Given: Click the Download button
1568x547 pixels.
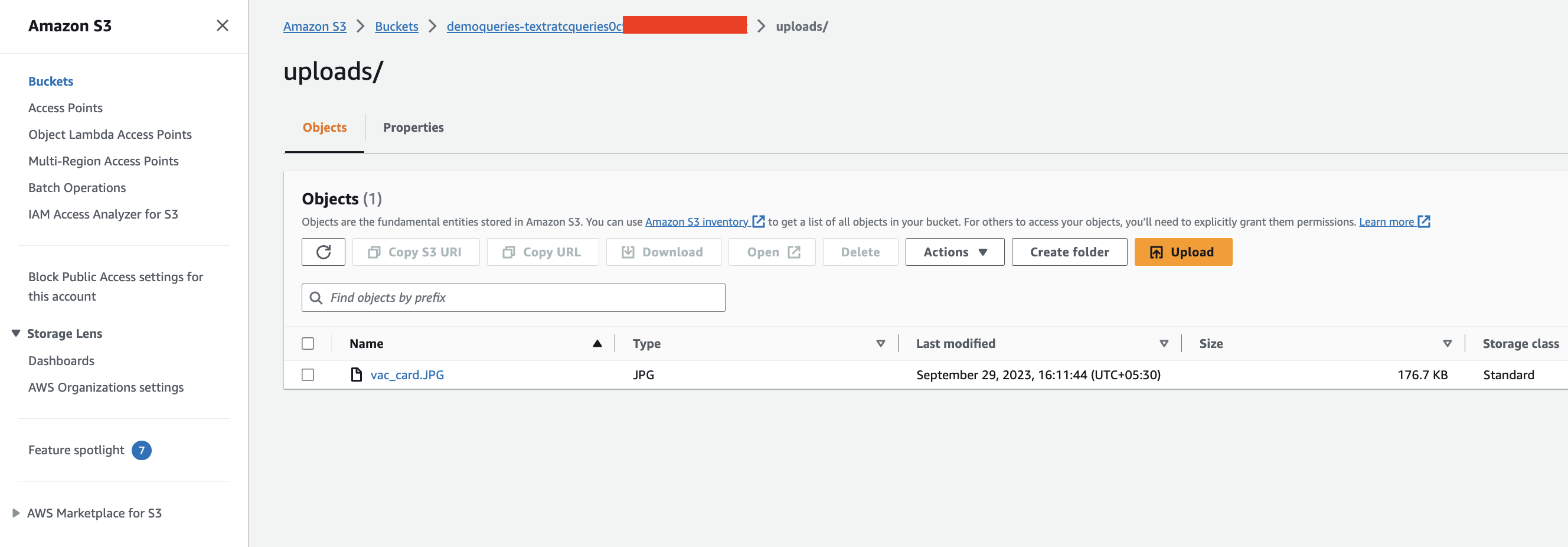Looking at the screenshot, I should pyautogui.click(x=663, y=252).
